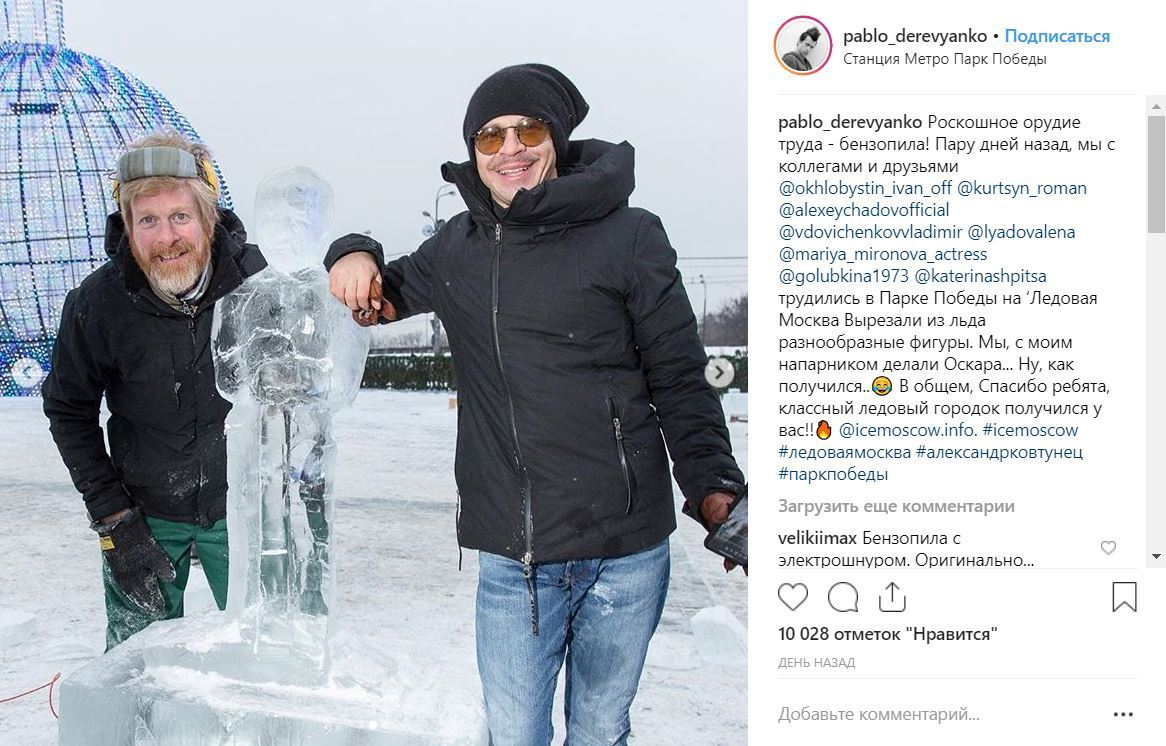The image size is (1166, 746).
Task: Share the post with the upload icon
Action: click(x=892, y=597)
